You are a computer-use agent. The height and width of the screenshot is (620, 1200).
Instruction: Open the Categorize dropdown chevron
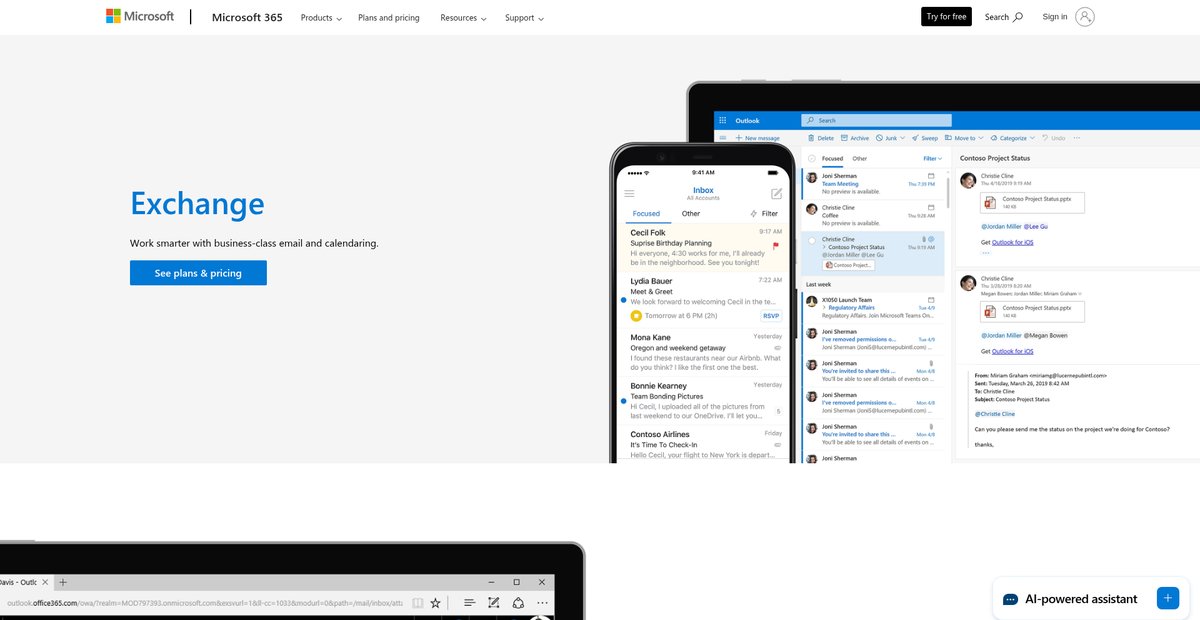[1032, 138]
